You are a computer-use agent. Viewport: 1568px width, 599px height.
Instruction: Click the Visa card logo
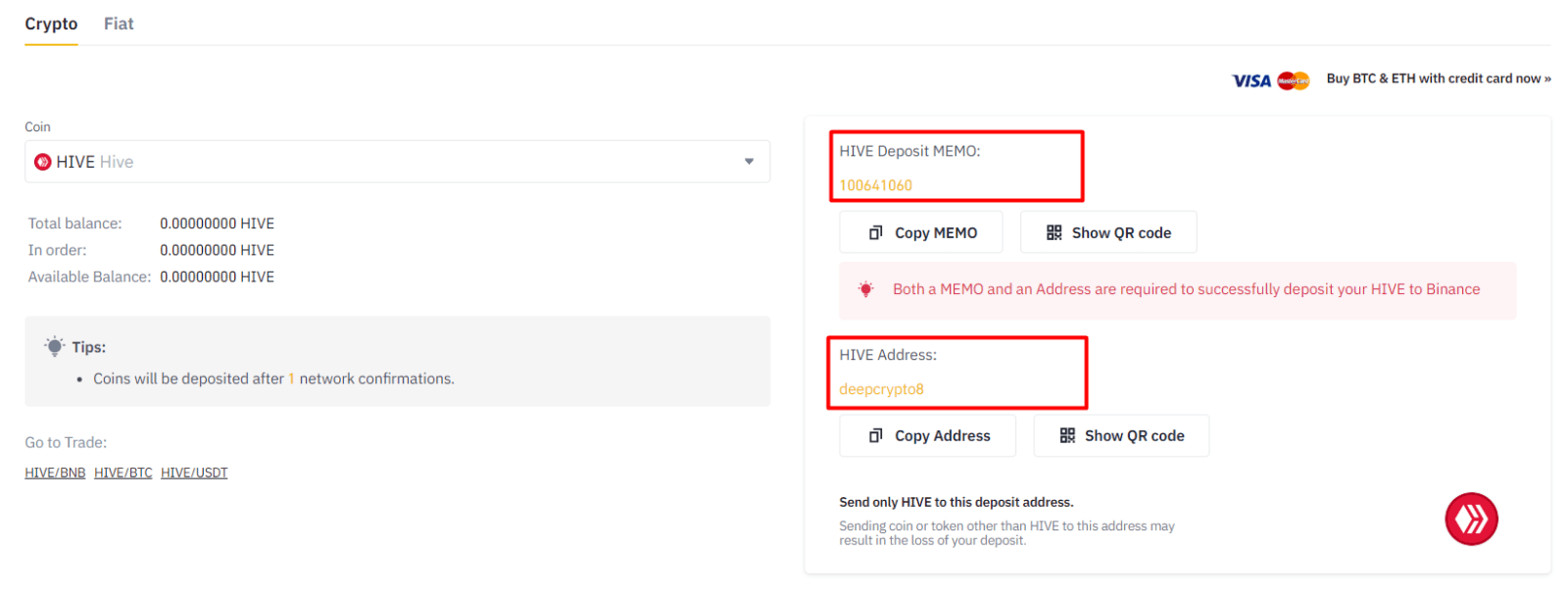click(1251, 80)
